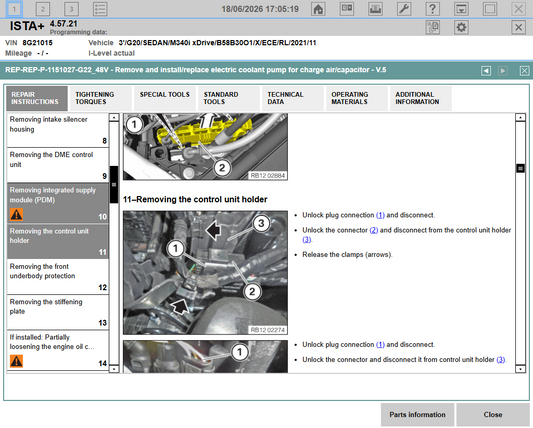Close the repair document with teal X
The height and width of the screenshot is (428, 533).
[x=525, y=71]
